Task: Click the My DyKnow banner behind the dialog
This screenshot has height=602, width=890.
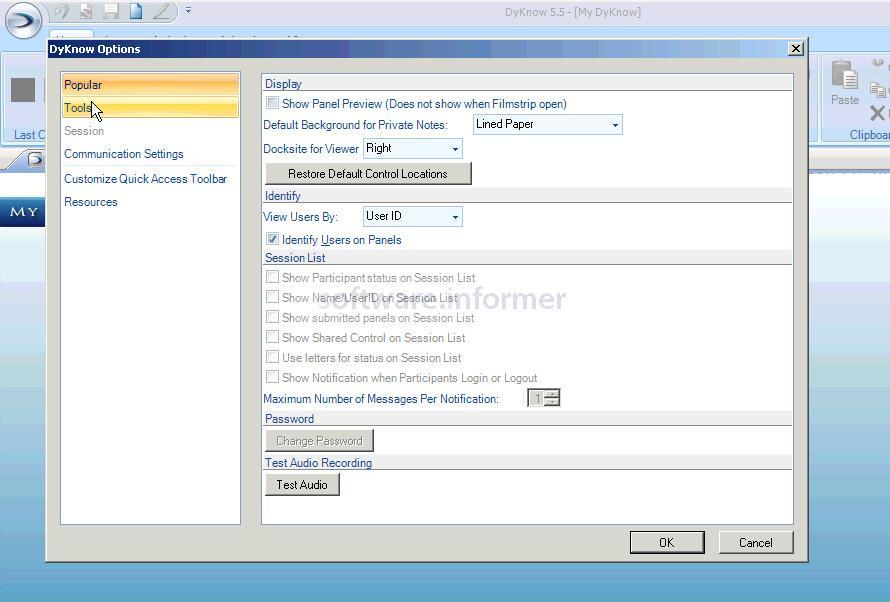Action: pyautogui.click(x=23, y=212)
